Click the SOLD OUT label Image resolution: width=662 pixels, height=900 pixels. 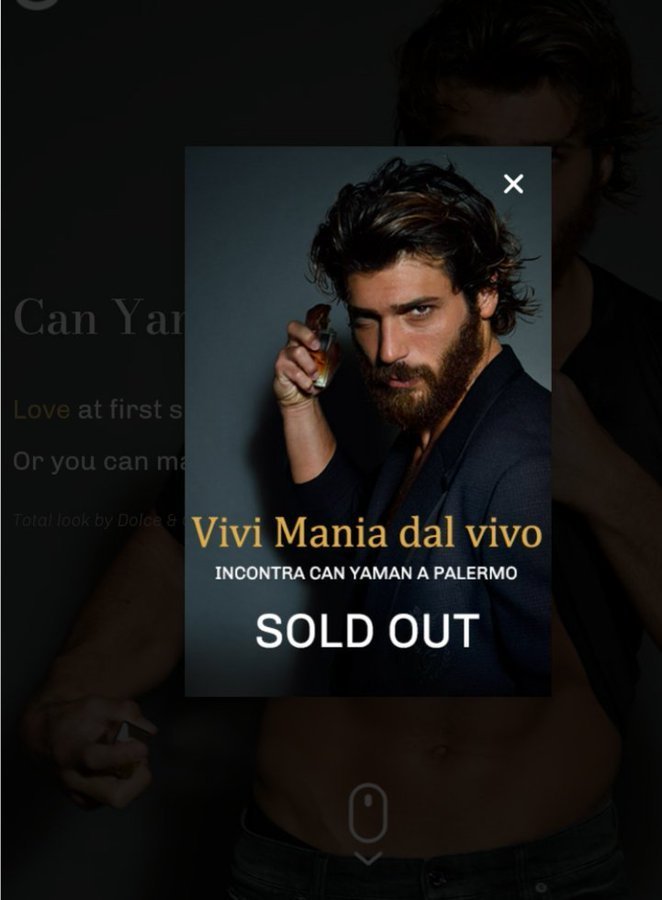[x=367, y=631]
